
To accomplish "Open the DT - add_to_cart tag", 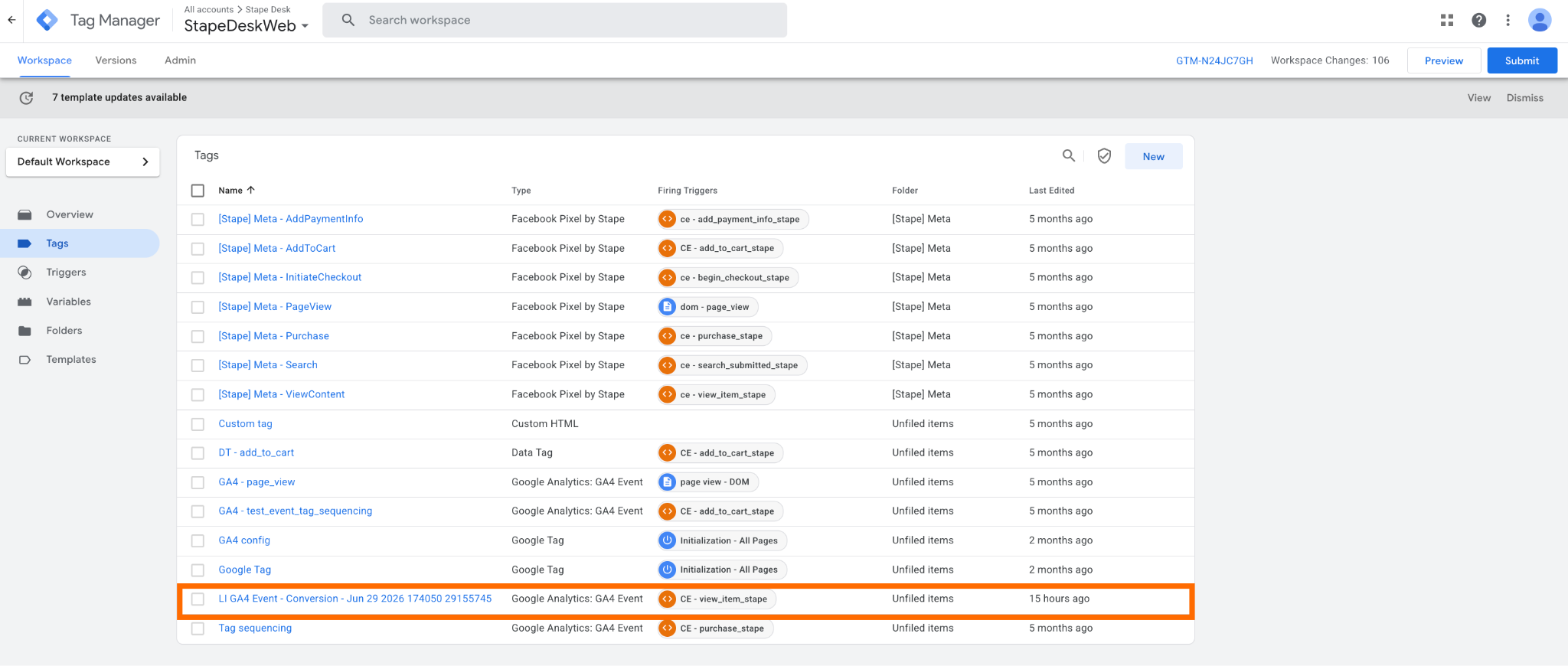I will point(256,452).
